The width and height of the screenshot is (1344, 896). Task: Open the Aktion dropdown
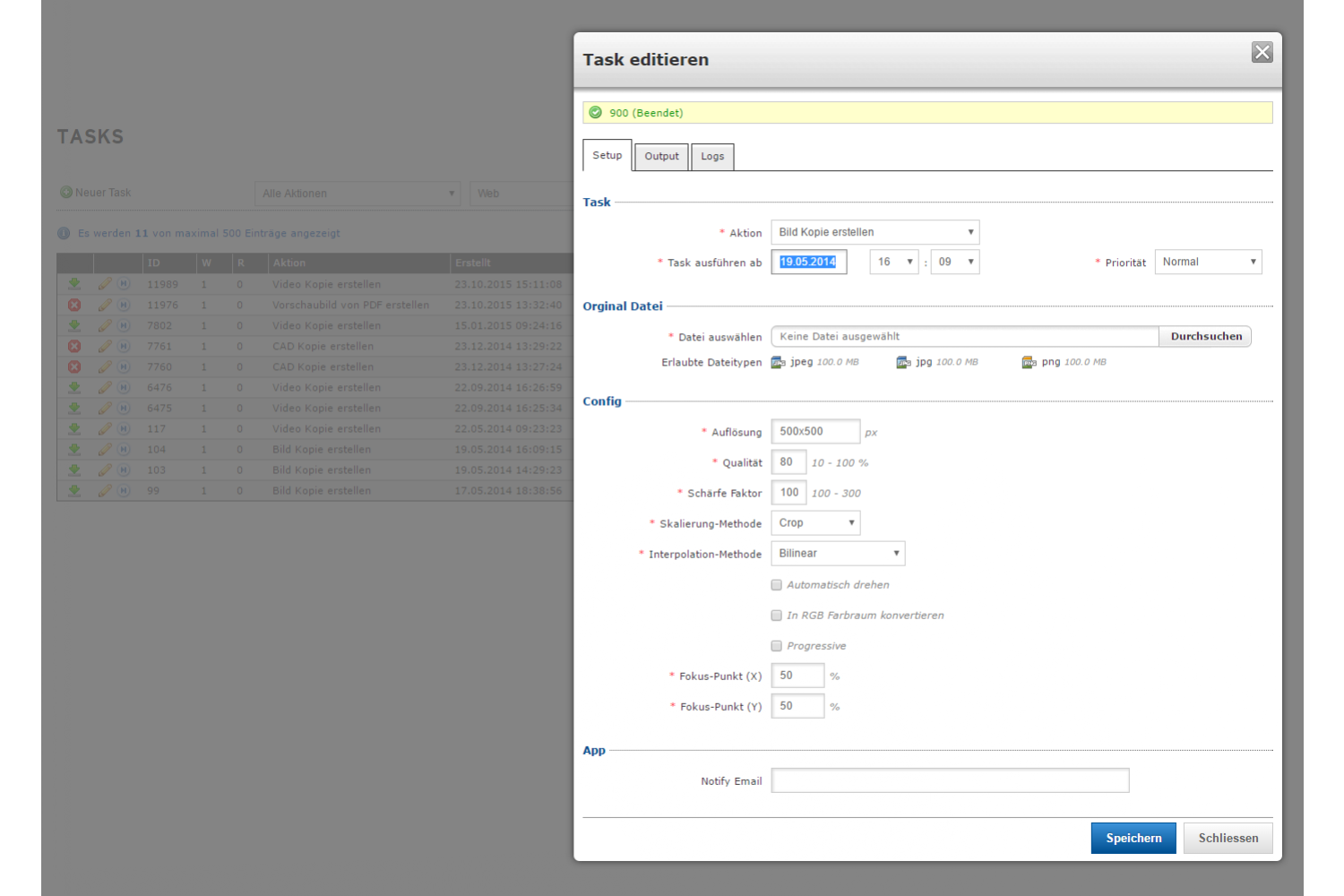(874, 232)
